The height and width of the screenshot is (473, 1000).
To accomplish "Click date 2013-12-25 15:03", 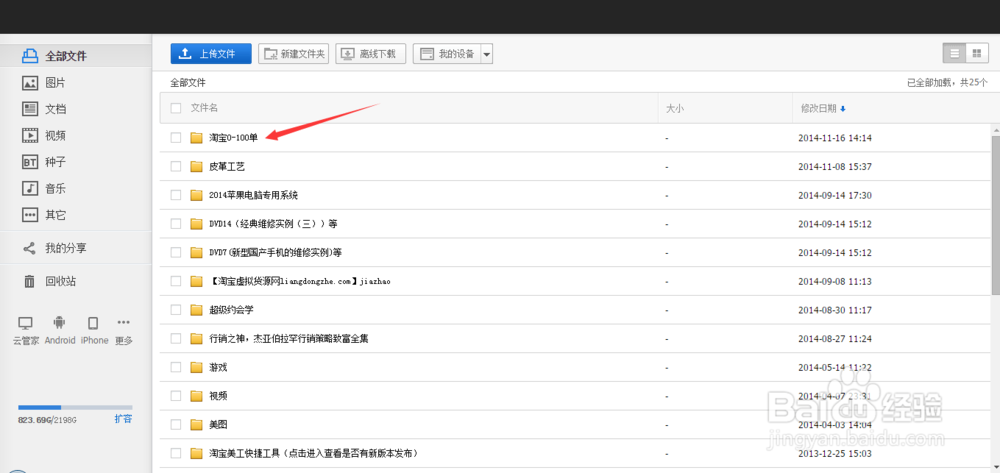I will [835, 453].
